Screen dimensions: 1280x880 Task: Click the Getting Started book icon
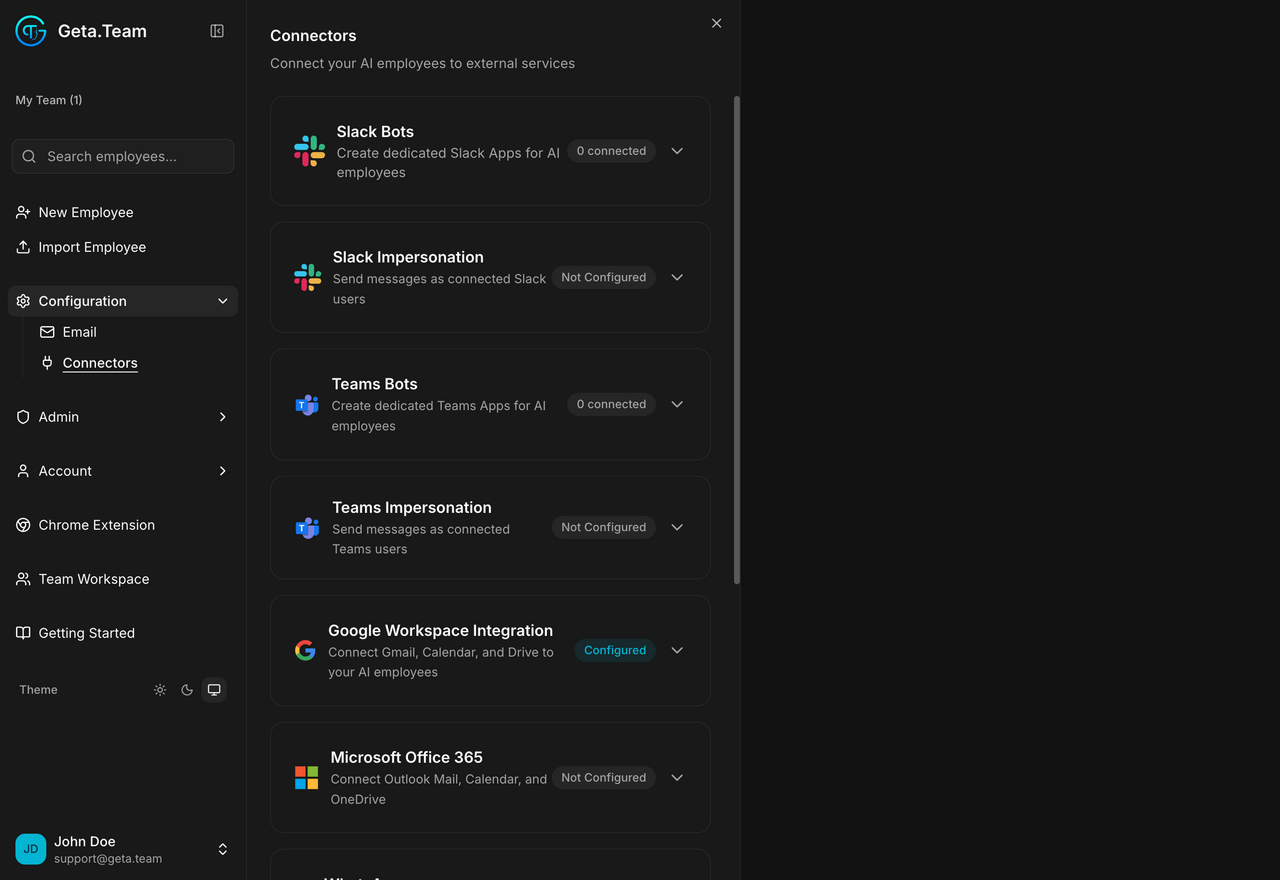click(x=23, y=633)
